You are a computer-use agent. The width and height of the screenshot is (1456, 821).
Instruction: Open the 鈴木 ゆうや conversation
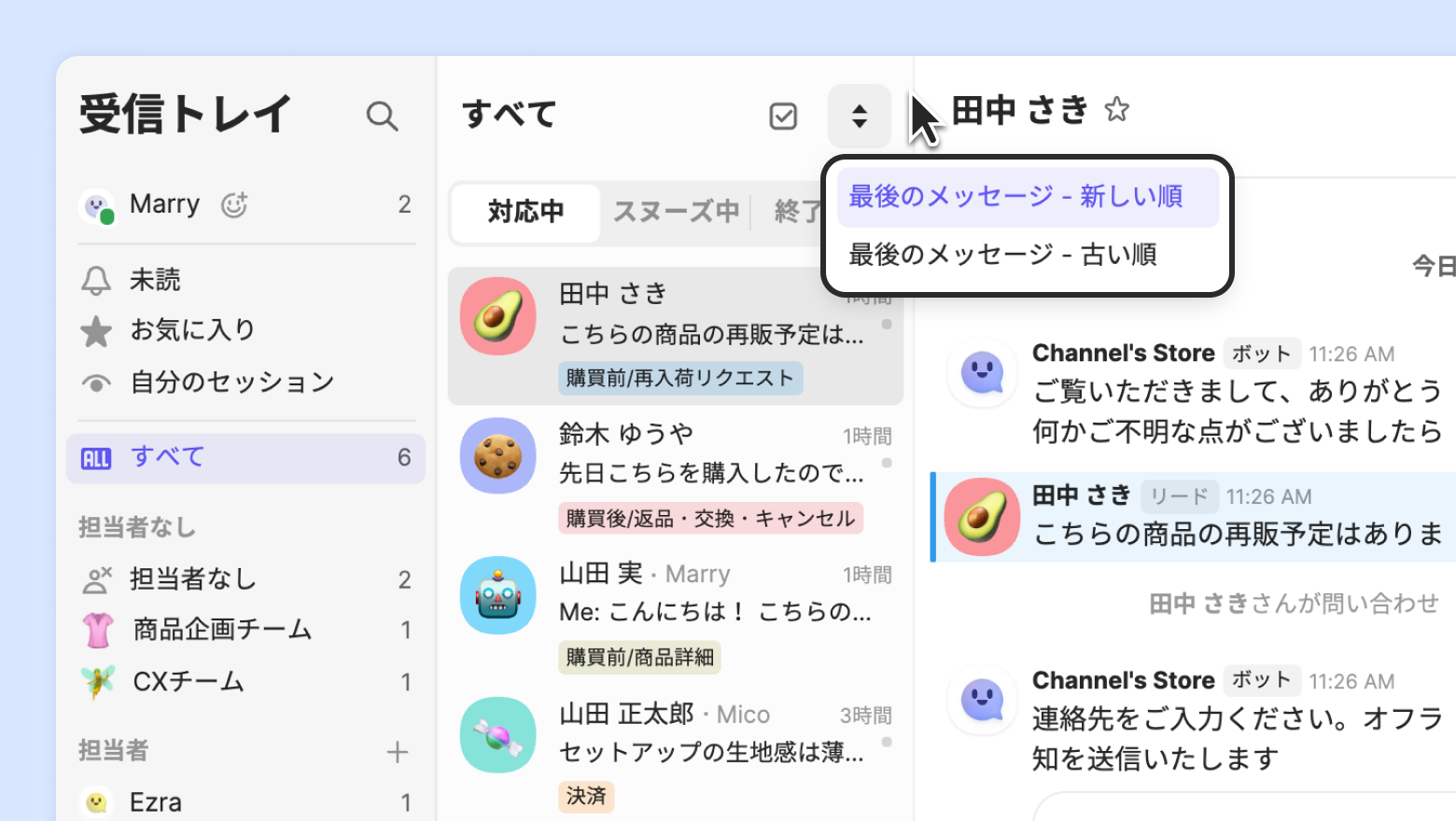[x=676, y=475]
